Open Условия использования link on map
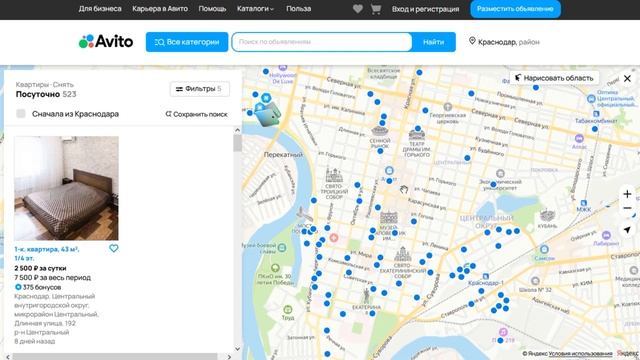Viewport: 640px width, 360px height. pyautogui.click(x=580, y=353)
